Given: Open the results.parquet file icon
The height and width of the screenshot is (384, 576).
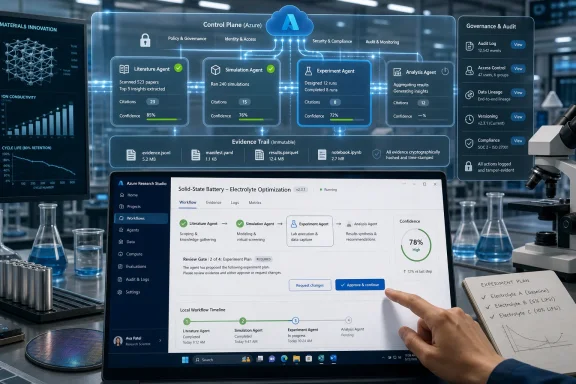Looking at the screenshot, I should coord(259,155).
